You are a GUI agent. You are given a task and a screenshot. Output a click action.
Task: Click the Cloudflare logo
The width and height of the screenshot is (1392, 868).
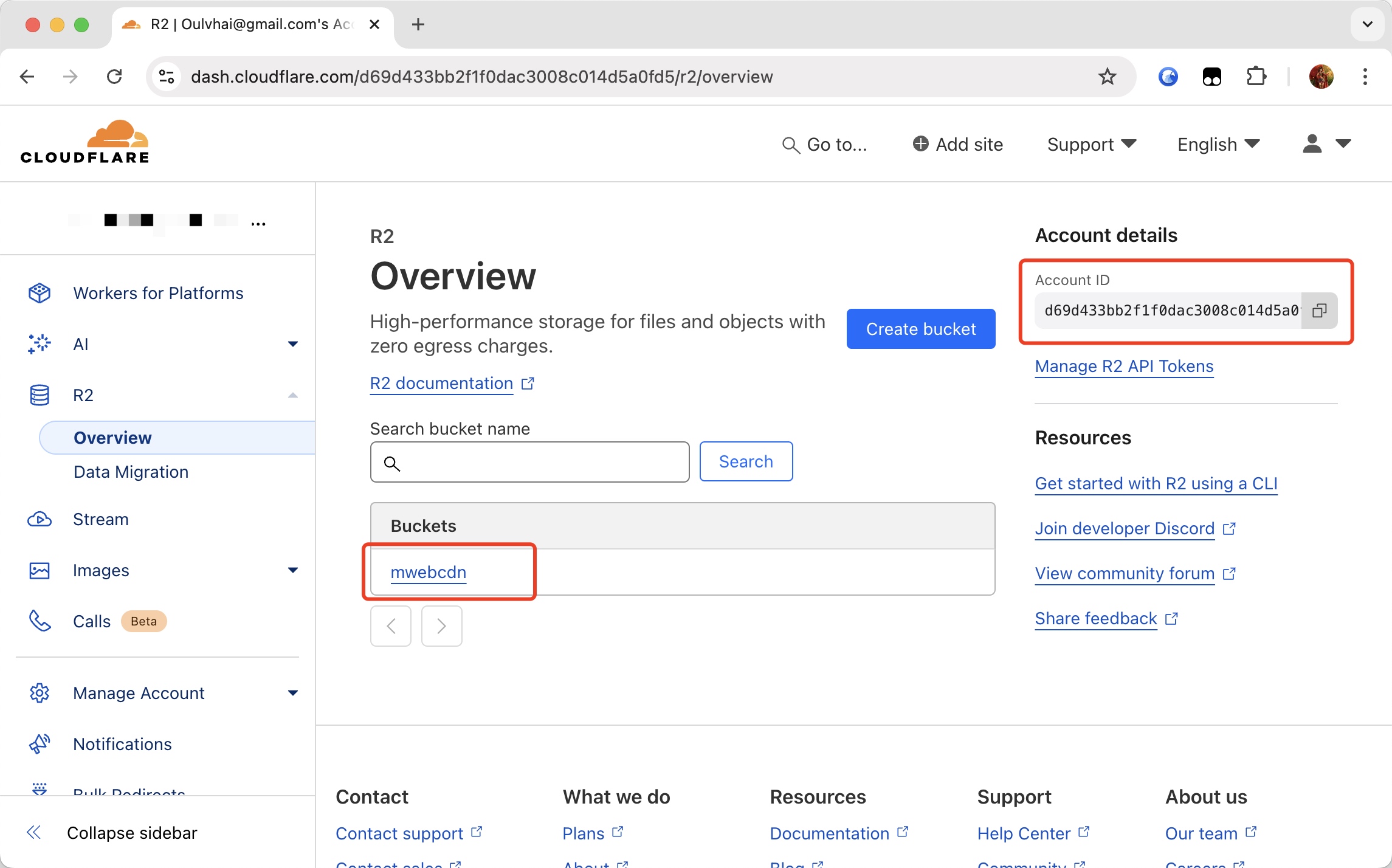(x=84, y=142)
